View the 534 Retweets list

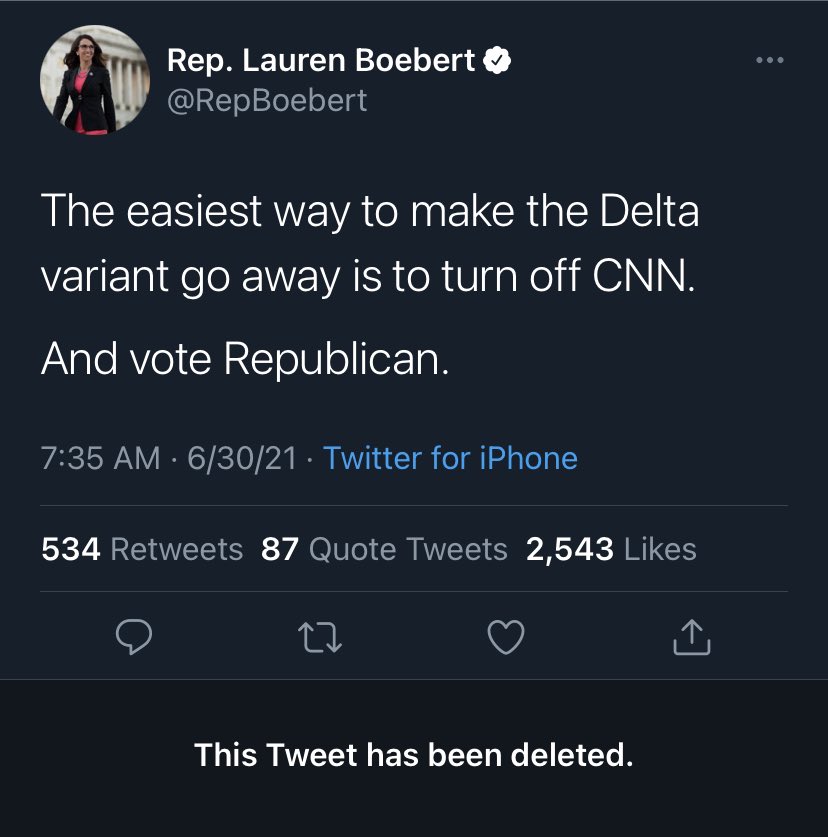coord(142,549)
